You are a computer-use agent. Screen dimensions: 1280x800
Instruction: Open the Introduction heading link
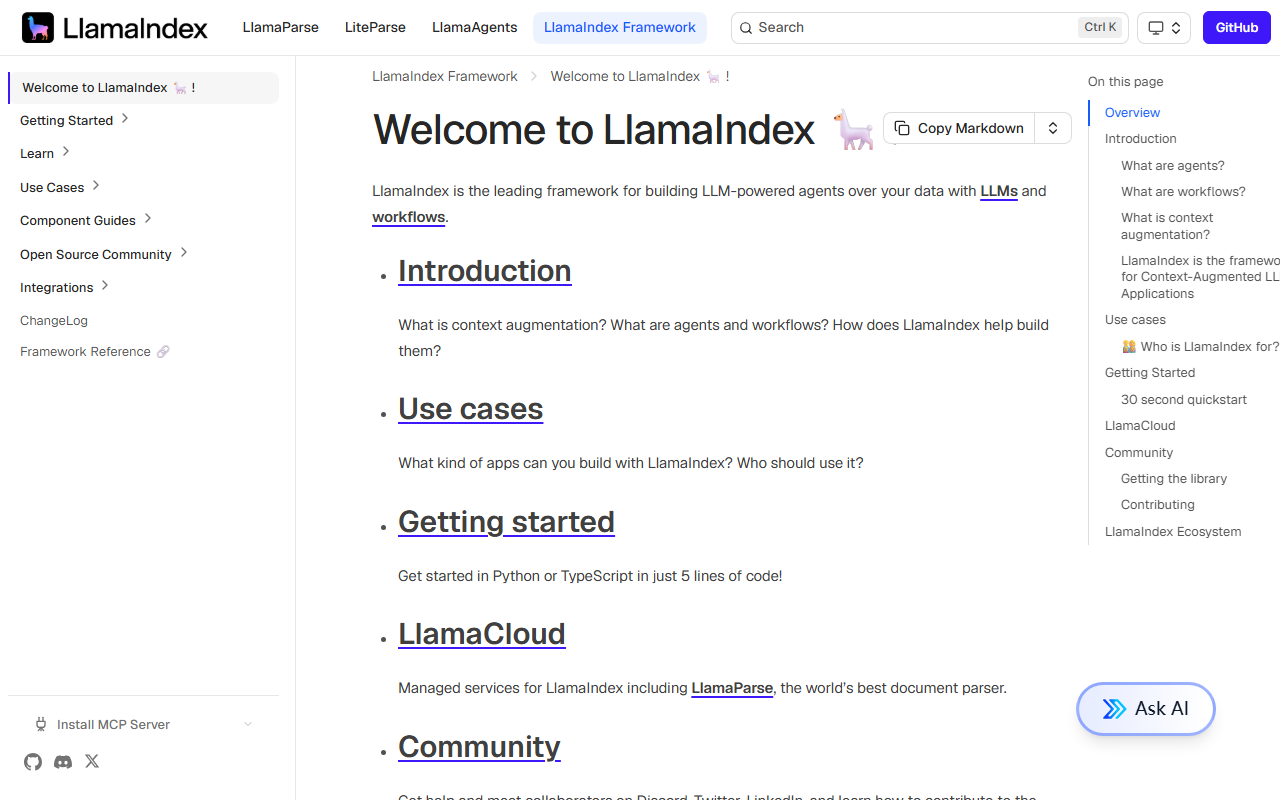(485, 271)
